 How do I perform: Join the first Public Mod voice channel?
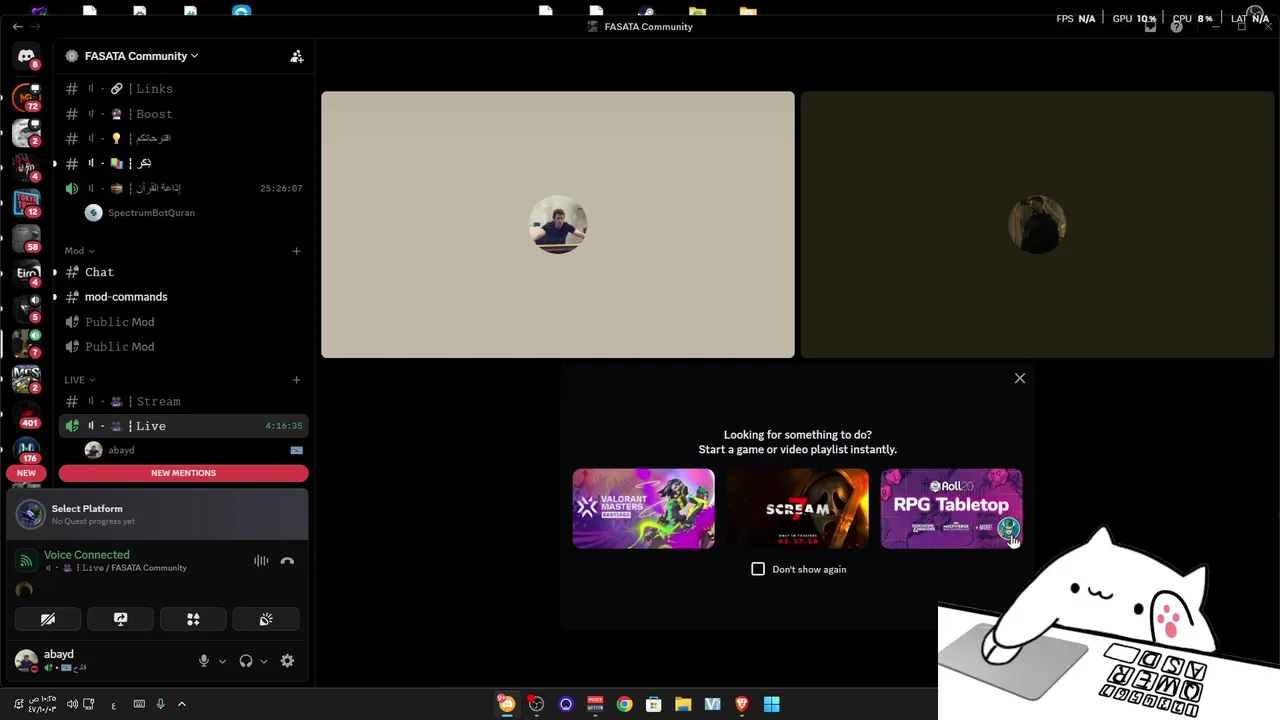click(x=183, y=322)
